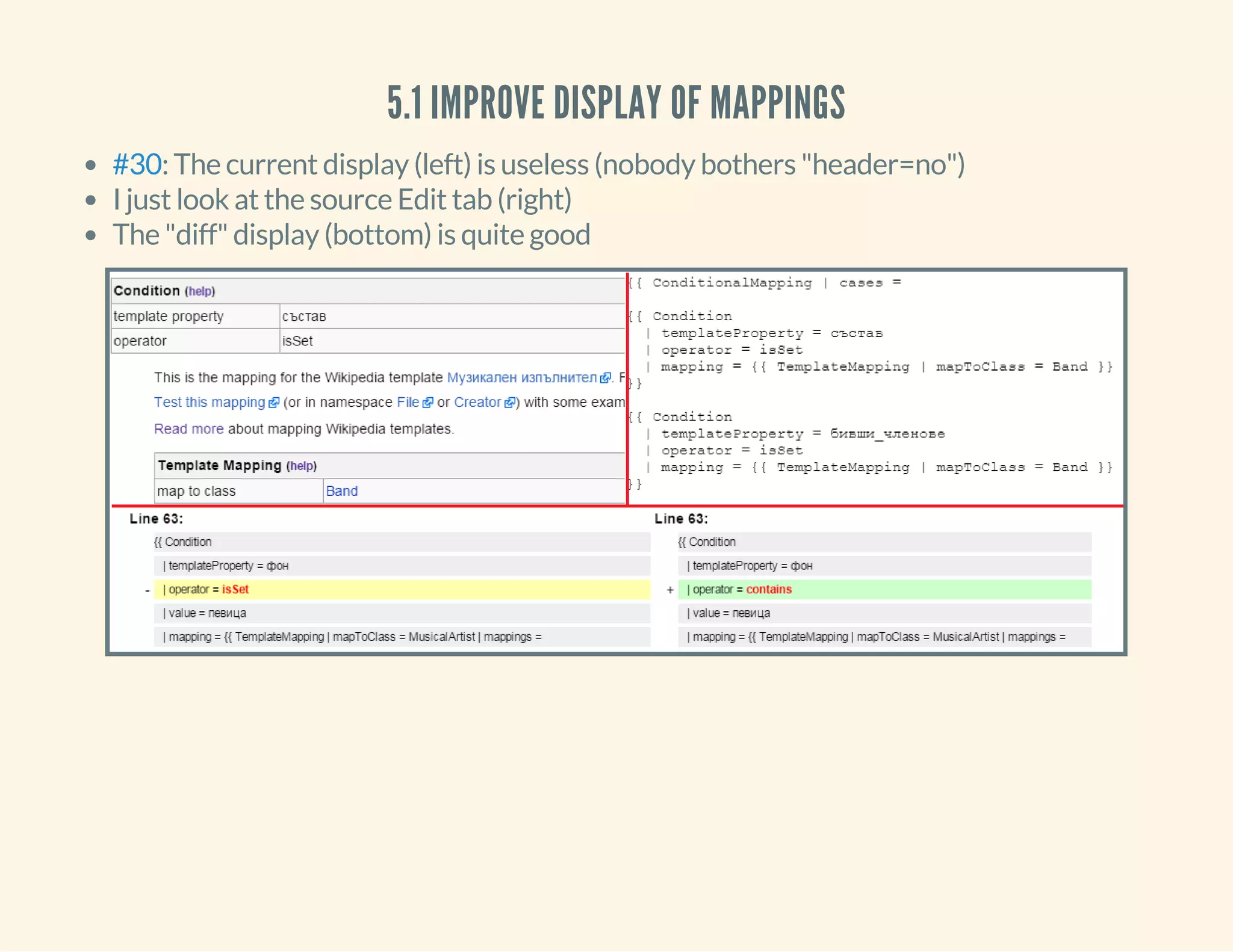Click bullet 'I just look at the source Edit tab'

[x=342, y=200]
